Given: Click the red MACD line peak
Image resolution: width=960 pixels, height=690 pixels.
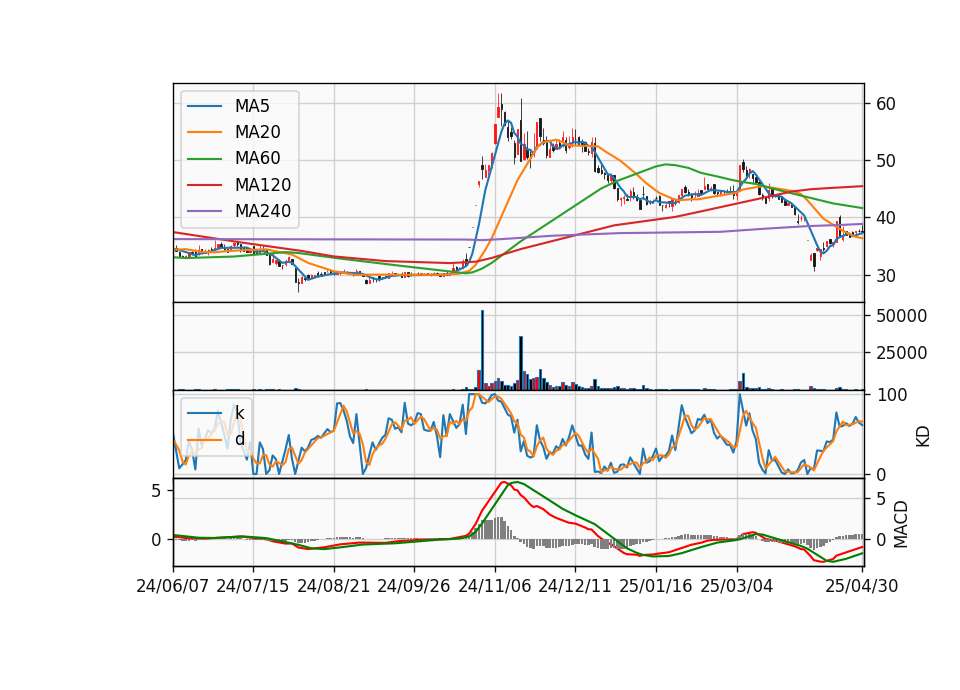Looking at the screenshot, I should click(503, 482).
